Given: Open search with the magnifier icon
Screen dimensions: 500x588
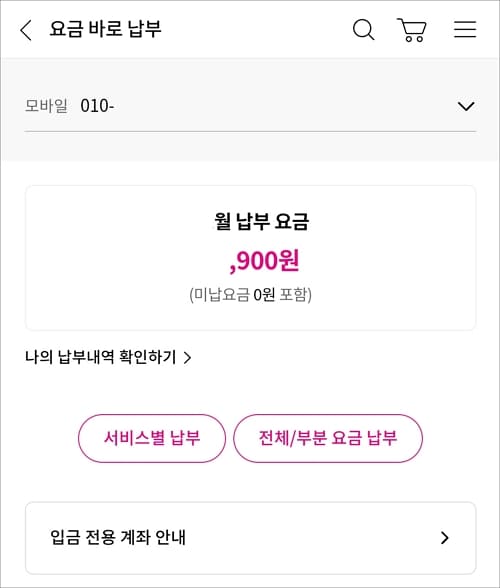Looking at the screenshot, I should [x=363, y=30].
